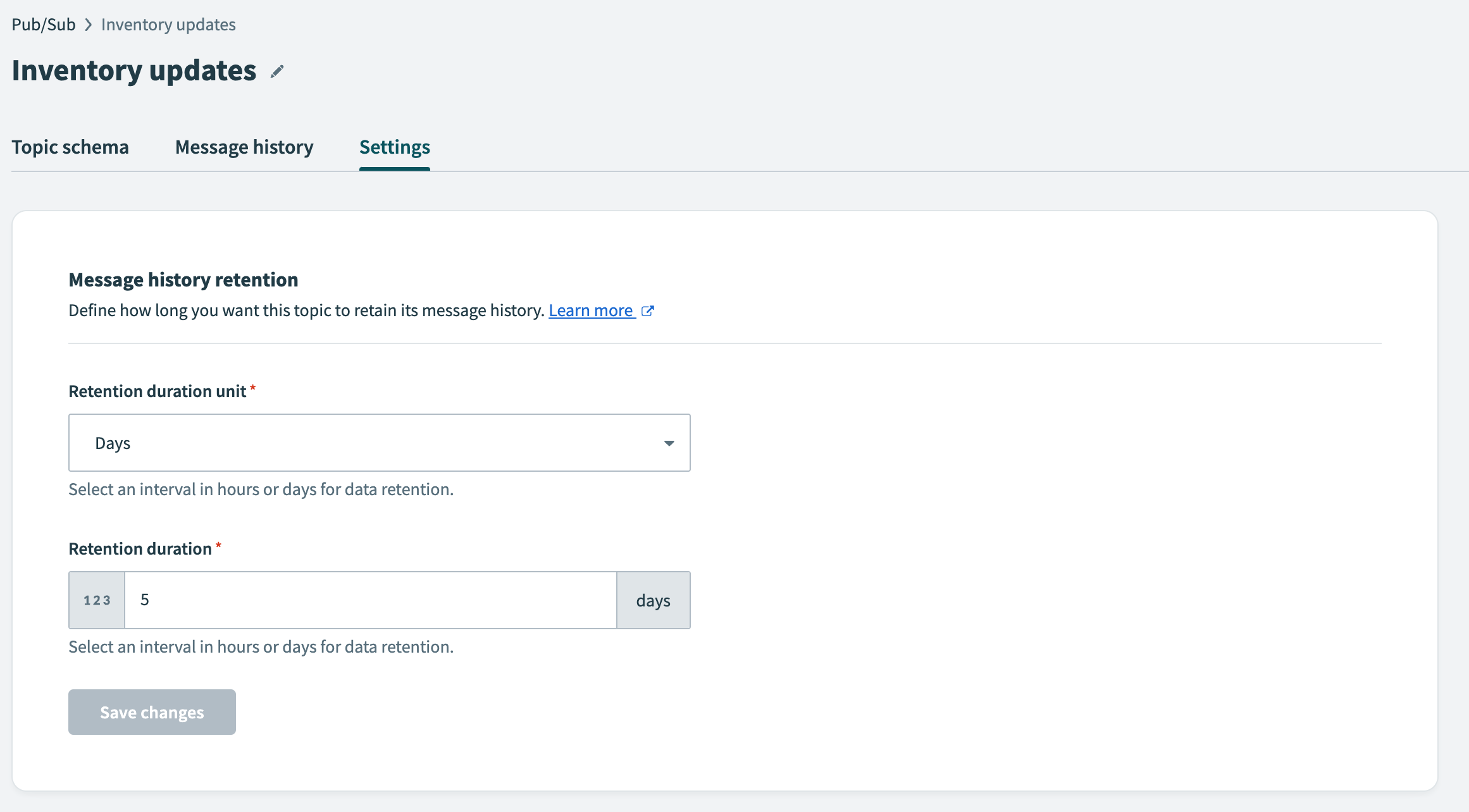The height and width of the screenshot is (812, 1469).
Task: Click the breadcrumb chevron after Pub/Sub
Action: [89, 25]
